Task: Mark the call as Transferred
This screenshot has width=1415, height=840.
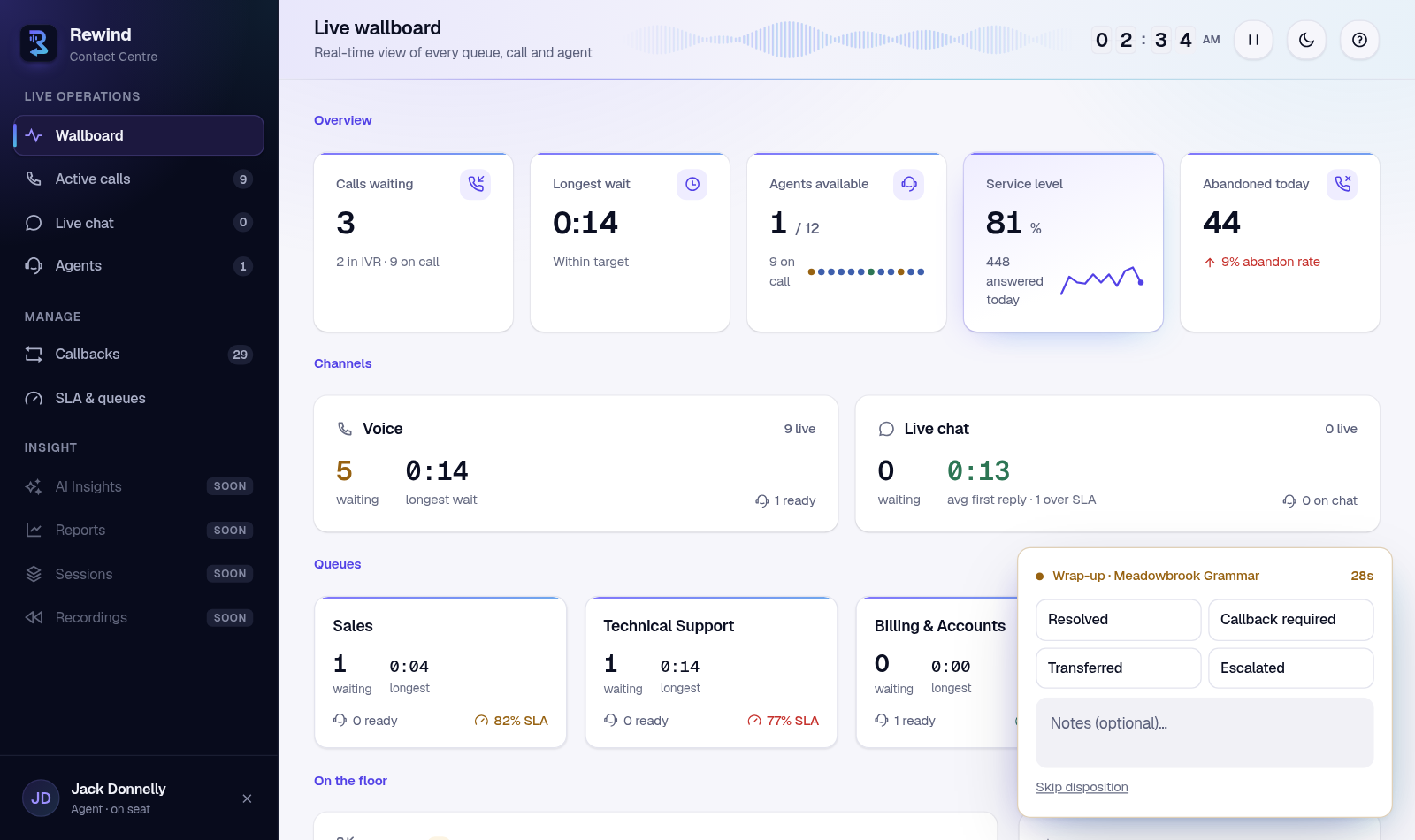Action: (1119, 668)
